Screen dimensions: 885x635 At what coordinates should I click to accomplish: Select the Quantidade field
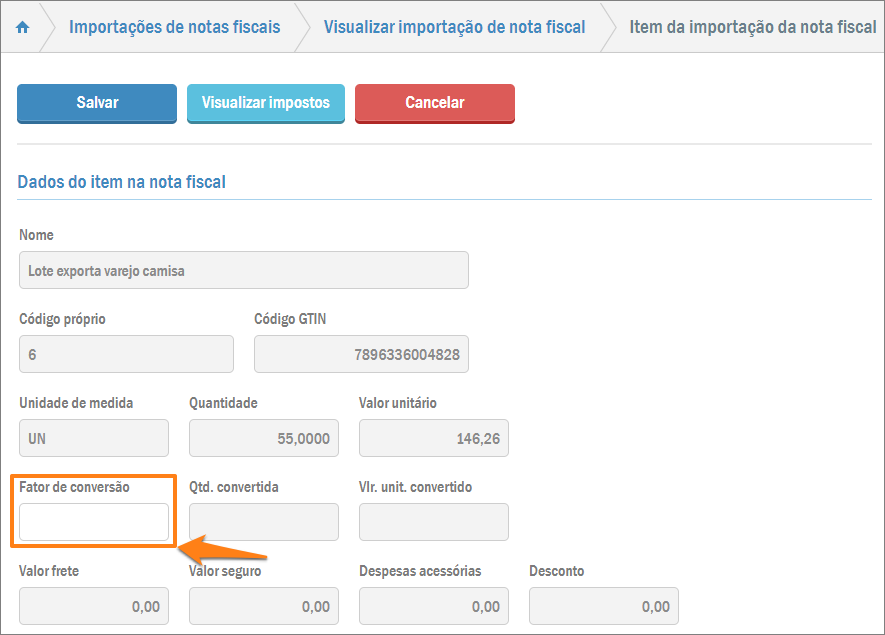coord(264,438)
